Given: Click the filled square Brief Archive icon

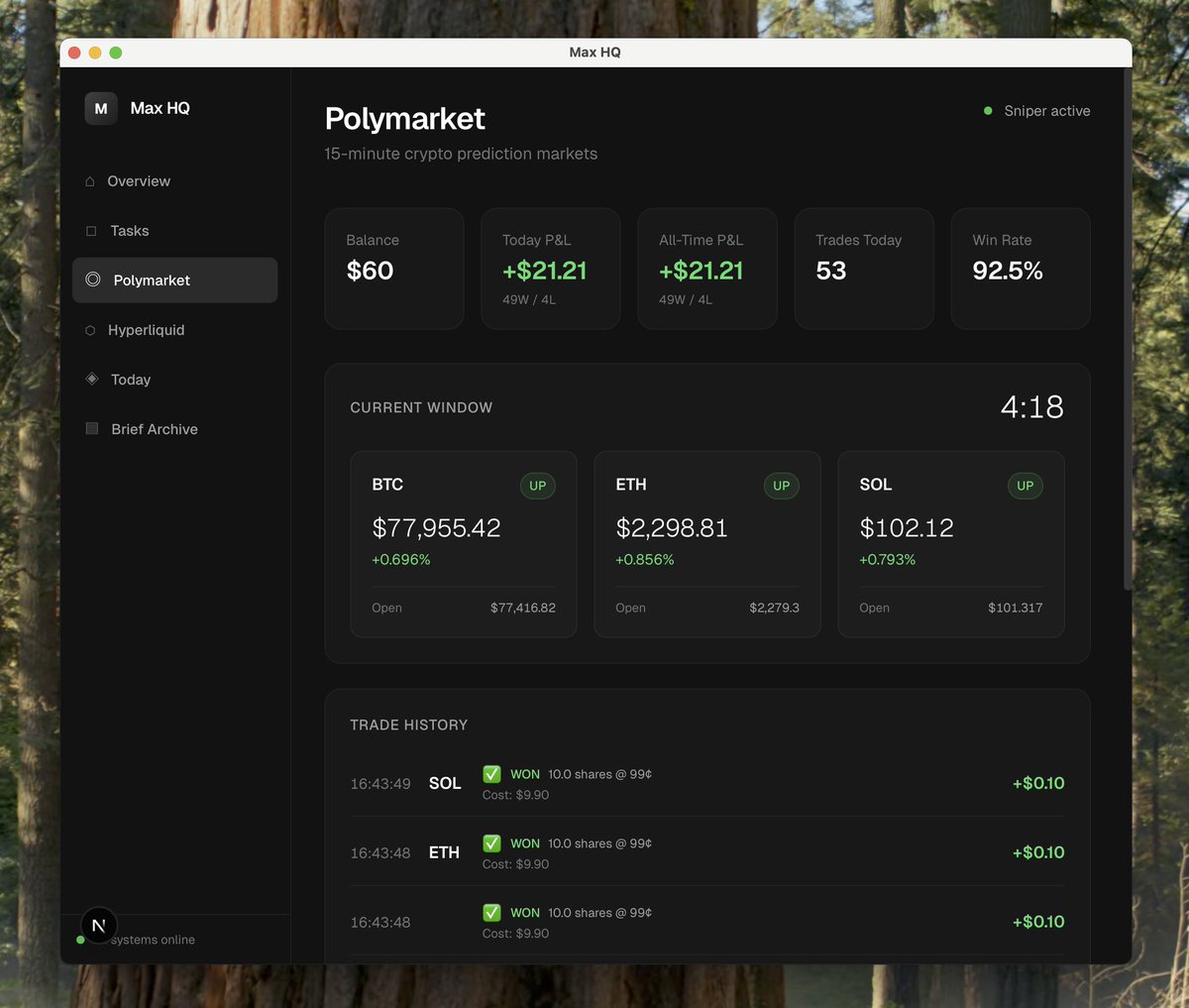Looking at the screenshot, I should tap(92, 428).
